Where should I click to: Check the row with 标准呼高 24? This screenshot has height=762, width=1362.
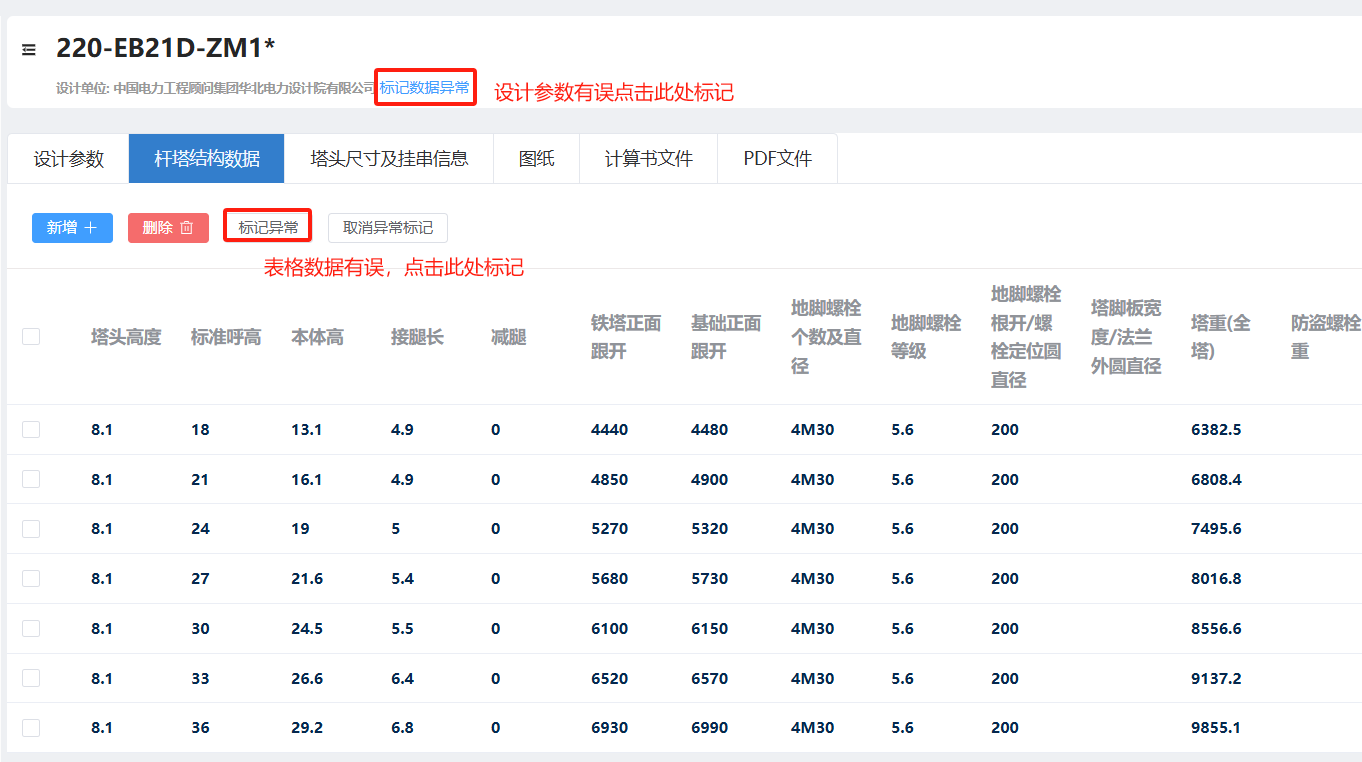(x=31, y=529)
